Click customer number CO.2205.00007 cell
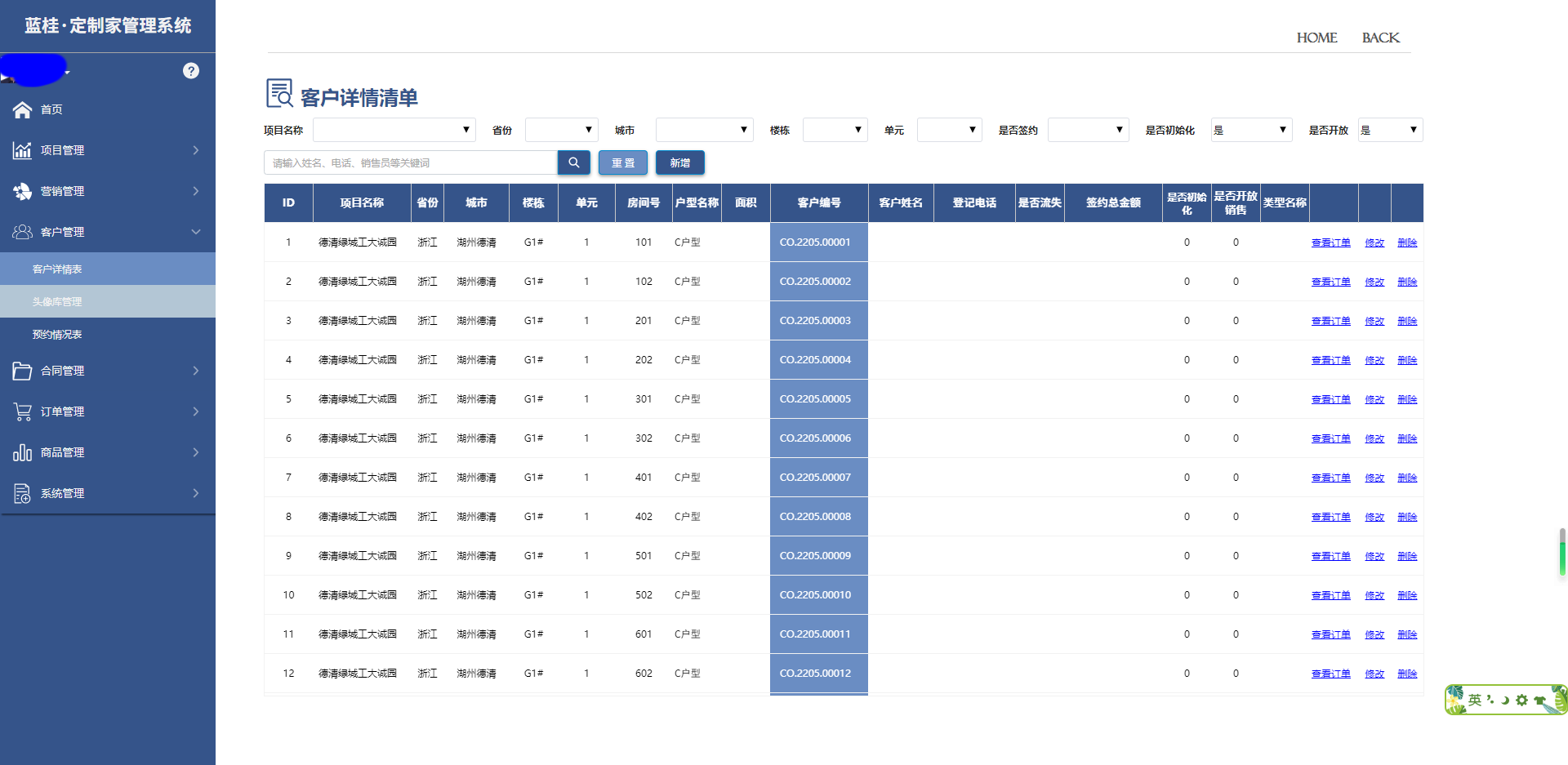This screenshot has width=1568, height=765. [x=819, y=478]
